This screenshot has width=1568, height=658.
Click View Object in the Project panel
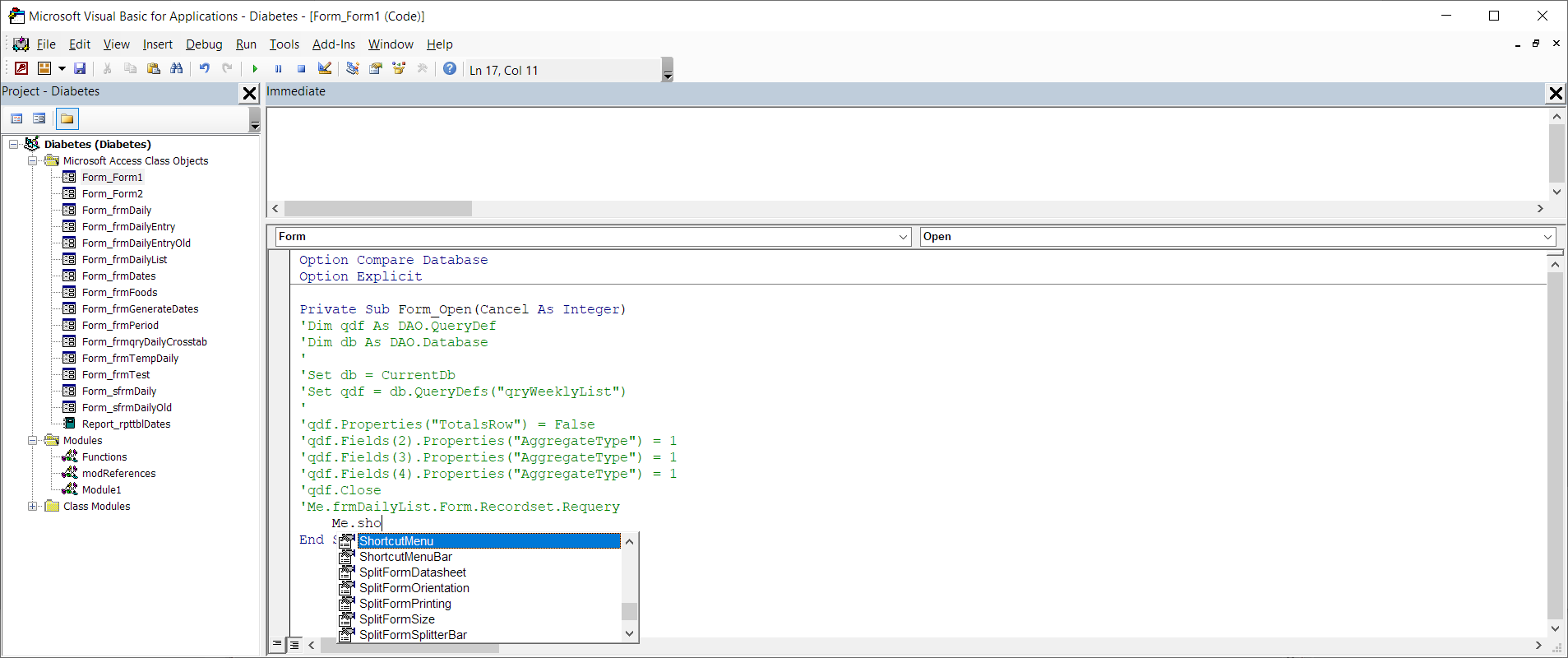click(39, 119)
